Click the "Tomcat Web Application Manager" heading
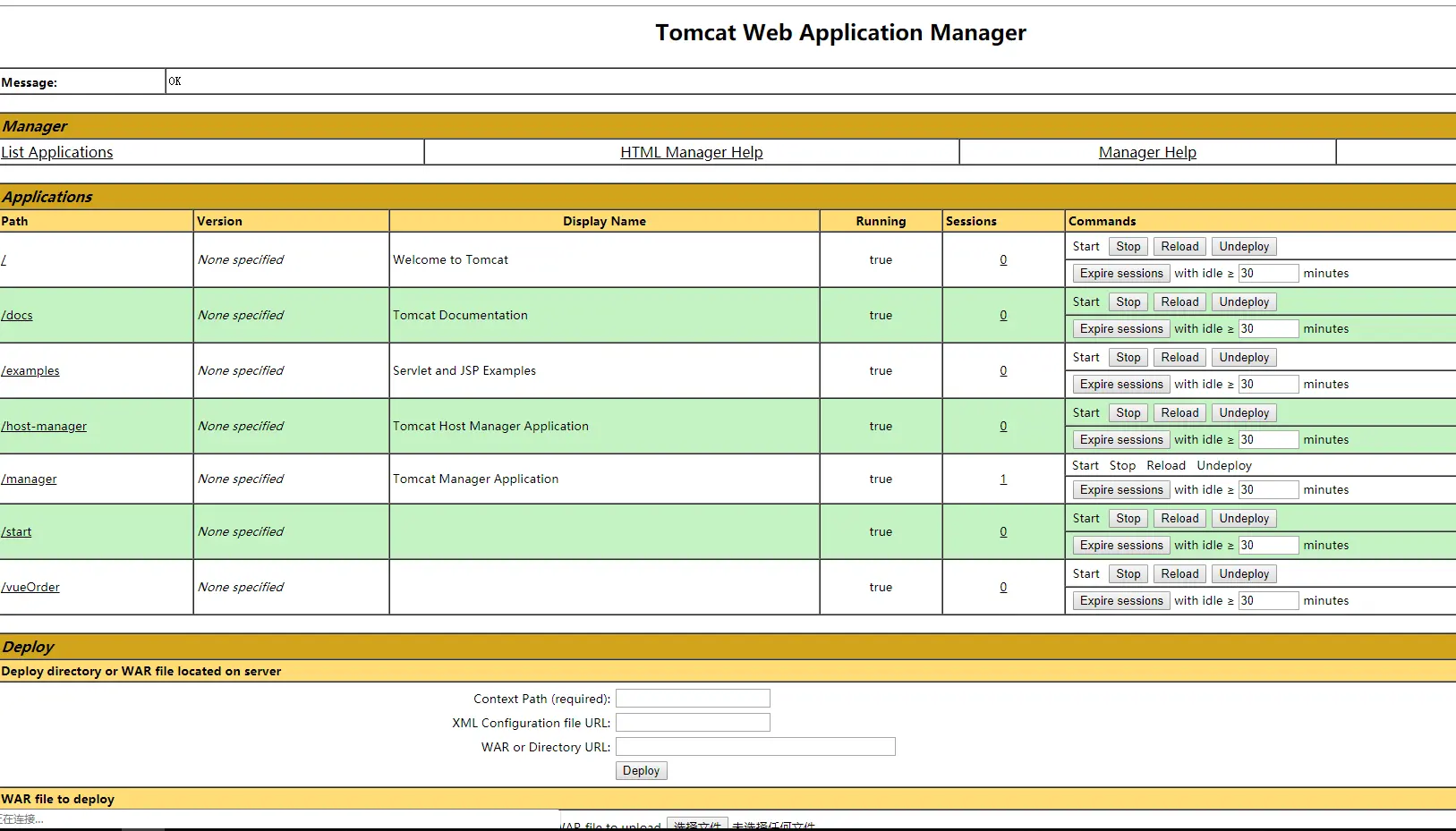 pos(840,33)
